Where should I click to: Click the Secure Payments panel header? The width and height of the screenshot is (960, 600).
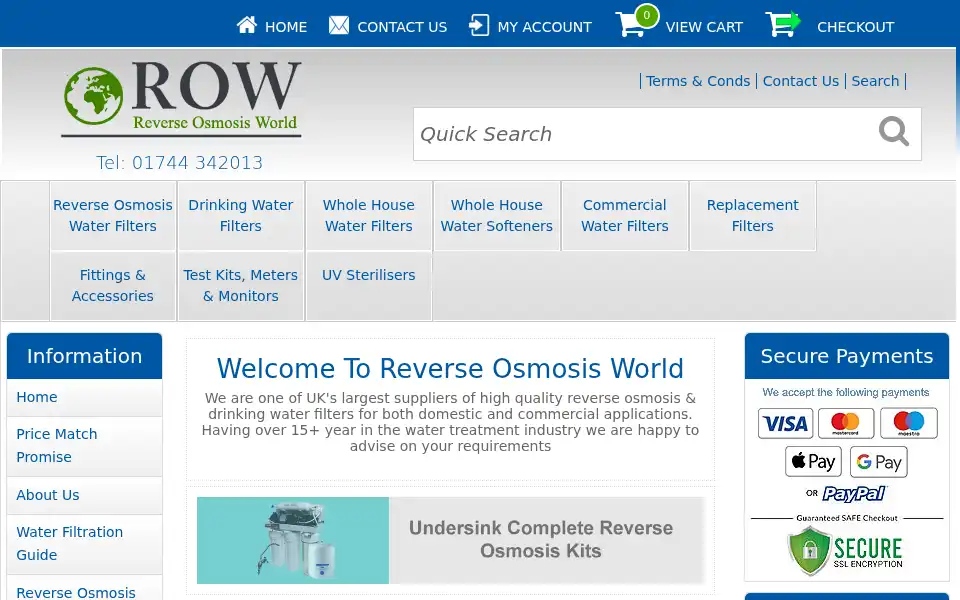pyautogui.click(x=847, y=356)
